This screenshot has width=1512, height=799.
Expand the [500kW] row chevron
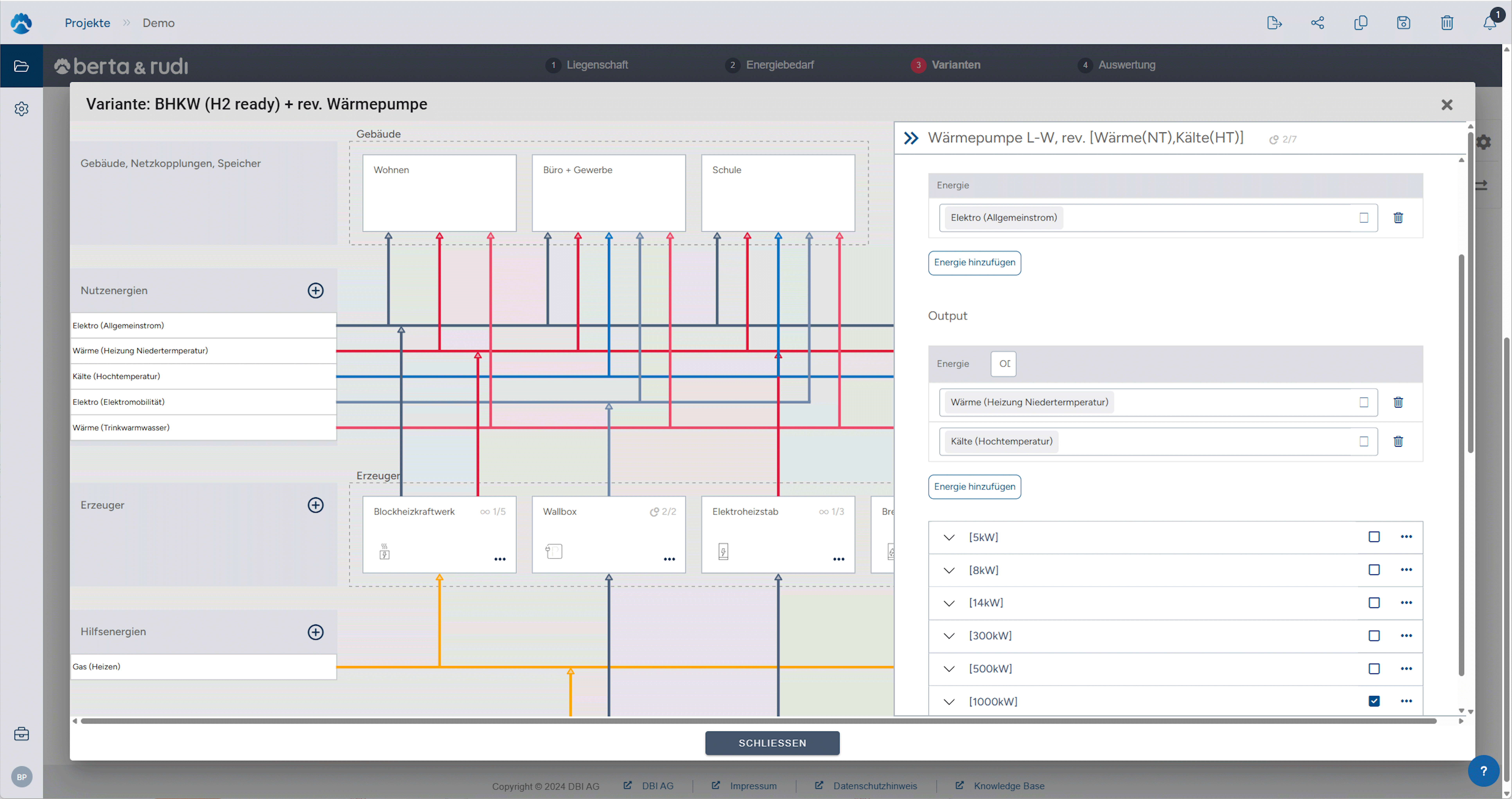click(x=949, y=669)
